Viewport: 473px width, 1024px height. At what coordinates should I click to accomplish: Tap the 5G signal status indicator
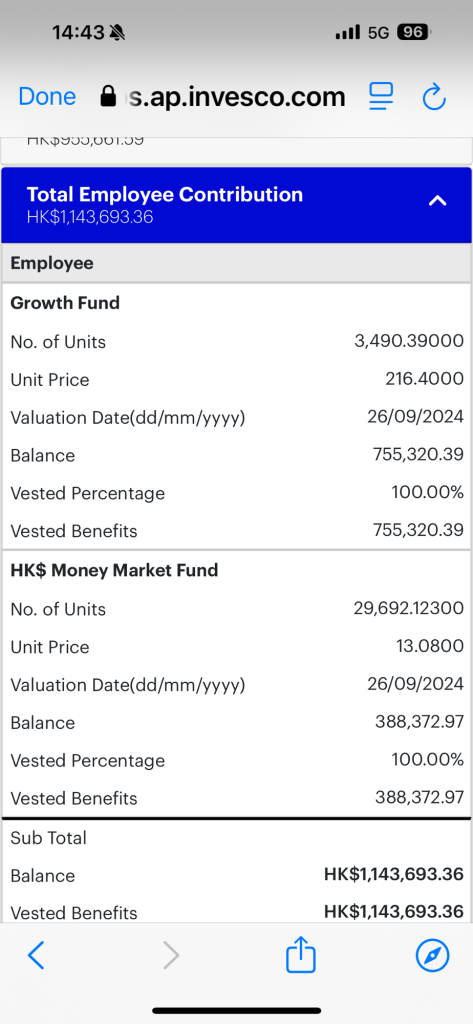(x=379, y=32)
